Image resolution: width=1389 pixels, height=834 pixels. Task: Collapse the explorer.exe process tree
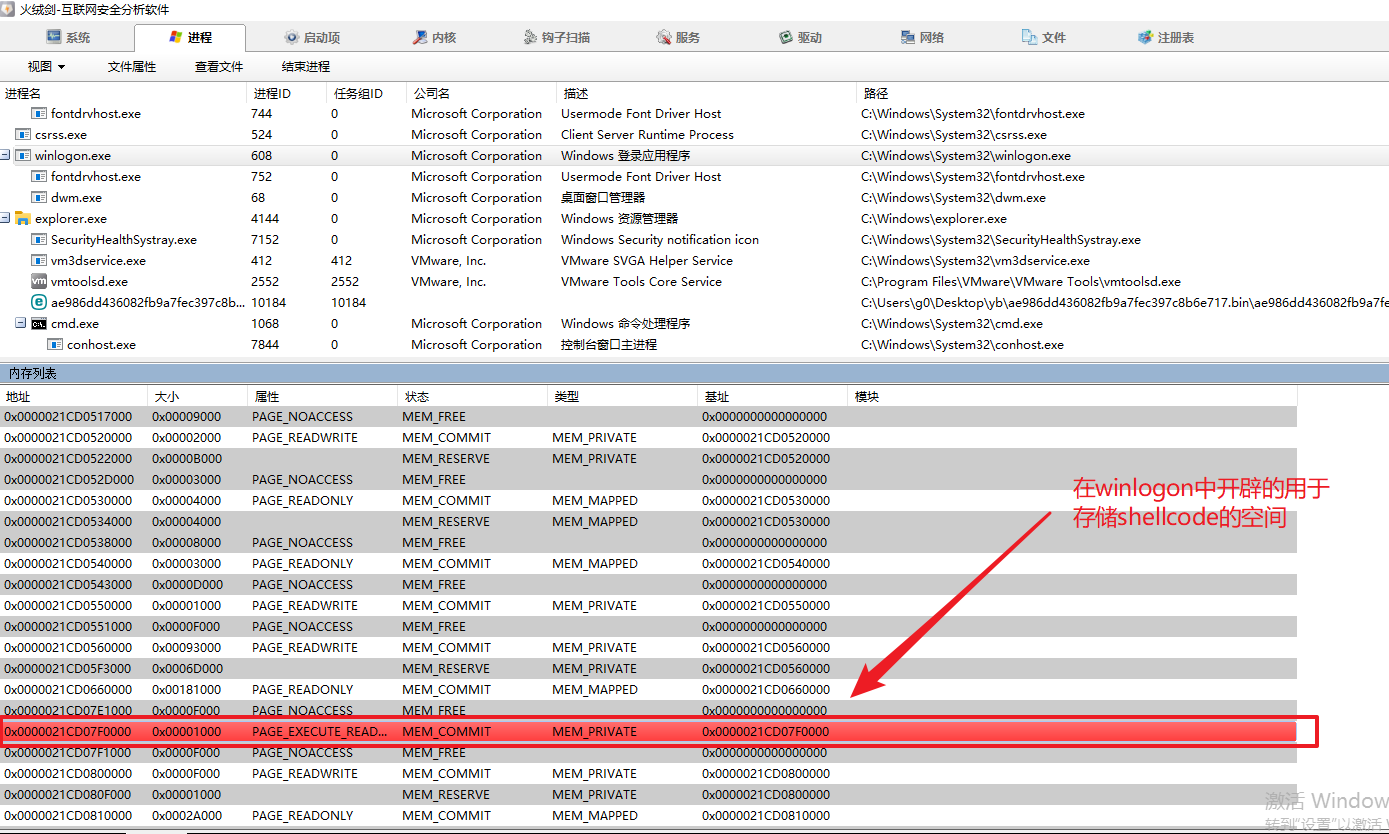pyautogui.click(x=6, y=219)
